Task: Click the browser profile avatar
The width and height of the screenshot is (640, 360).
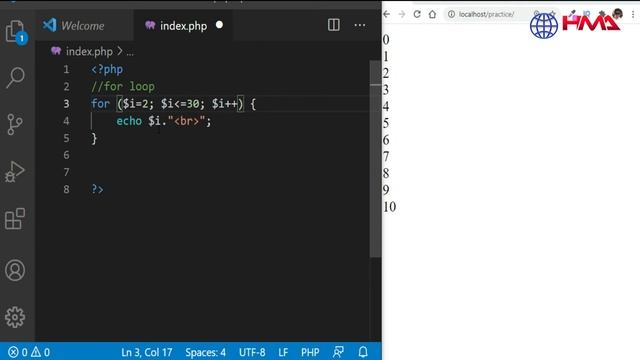Action: point(617,13)
